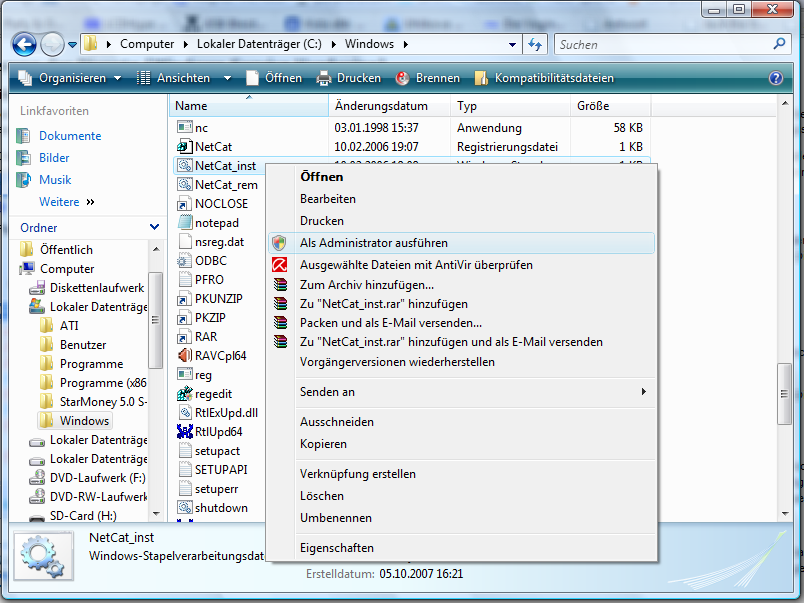Open the Ansichten dropdown arrow
The width and height of the screenshot is (804, 603).
[227, 78]
